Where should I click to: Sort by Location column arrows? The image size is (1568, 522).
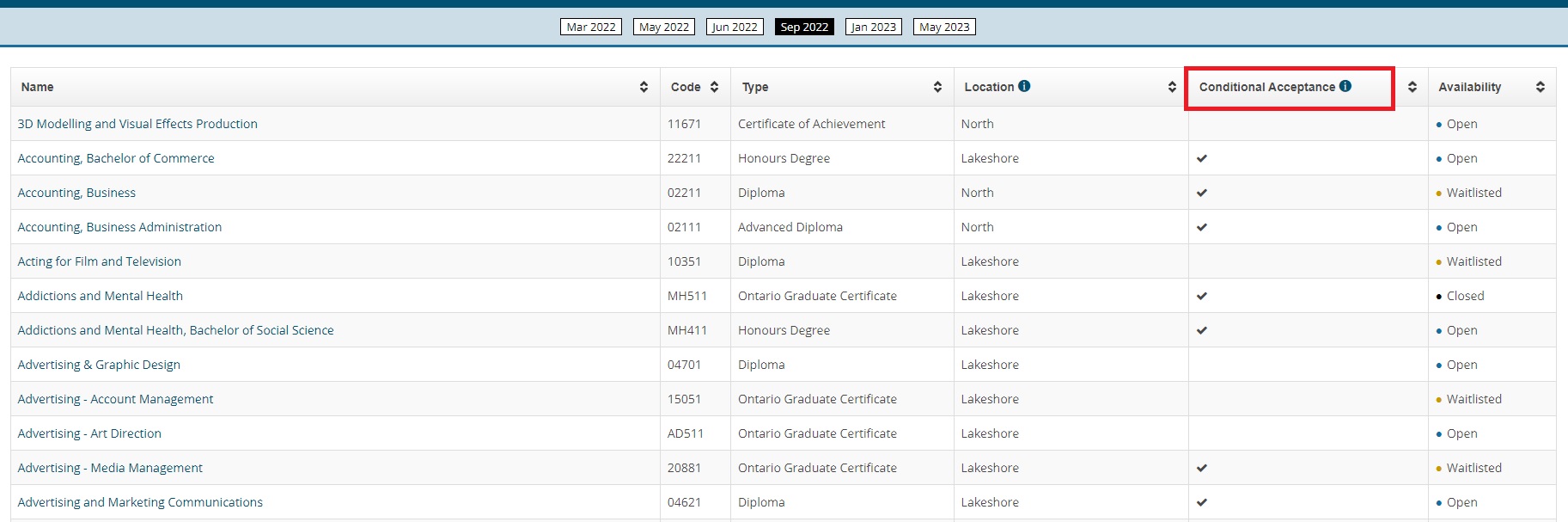coord(1172,87)
